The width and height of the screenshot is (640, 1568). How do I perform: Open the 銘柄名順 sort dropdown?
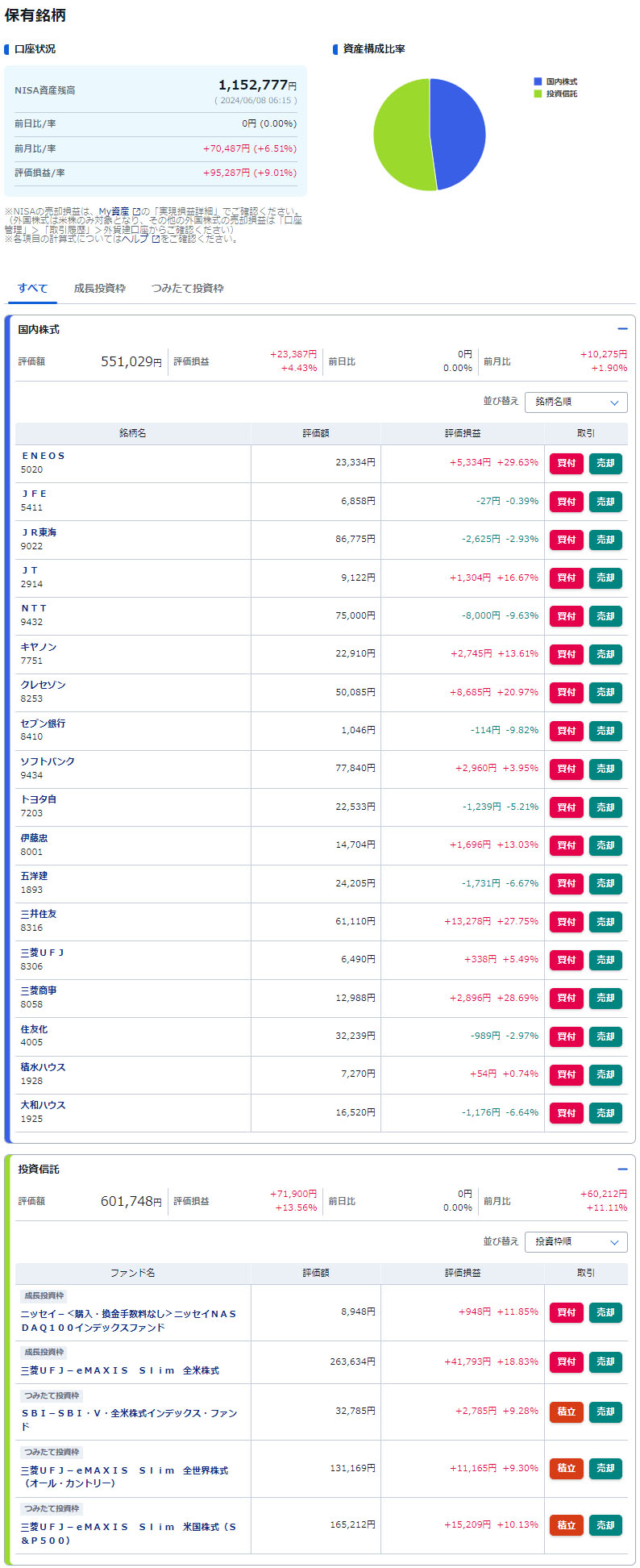pyautogui.click(x=576, y=402)
